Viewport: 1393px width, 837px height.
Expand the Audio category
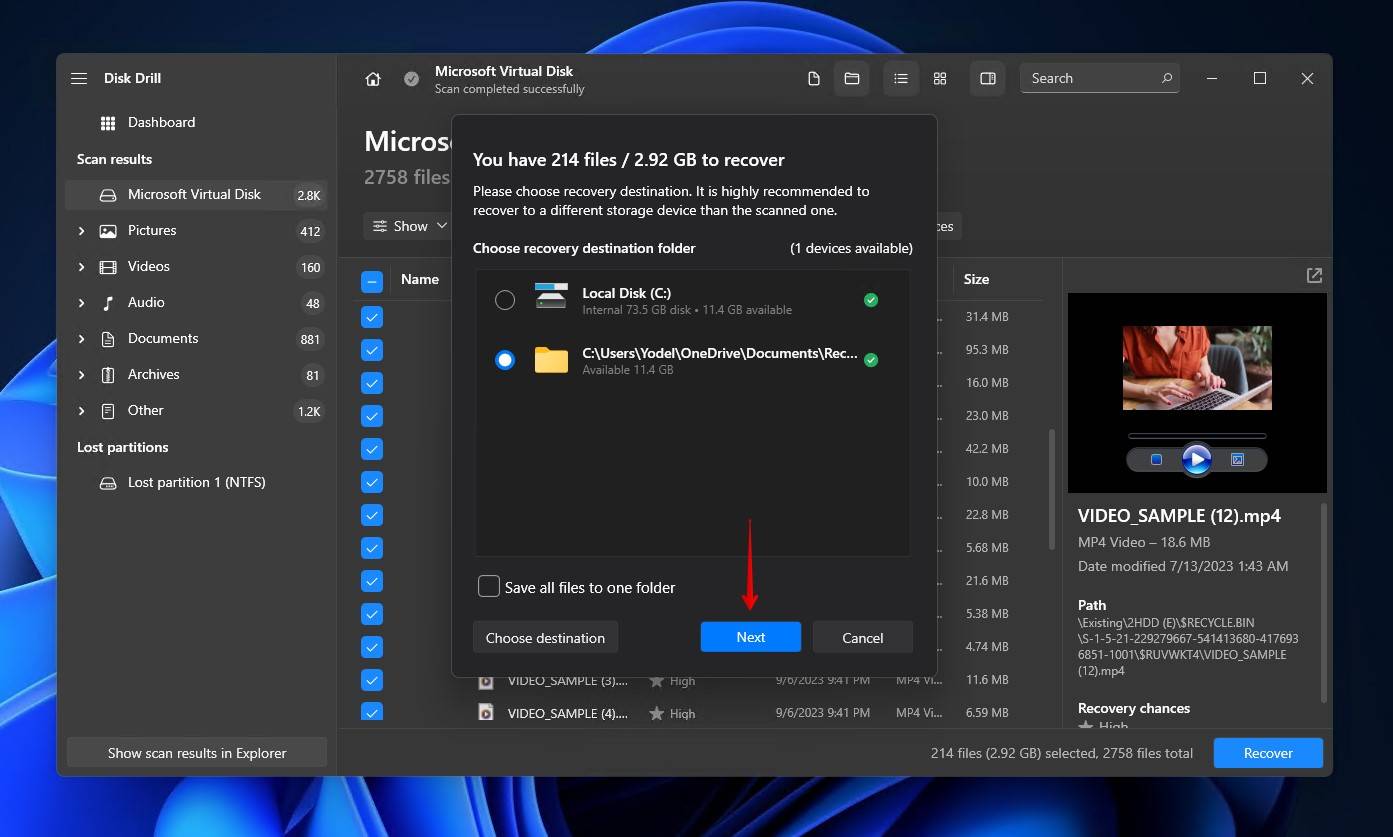click(x=81, y=303)
